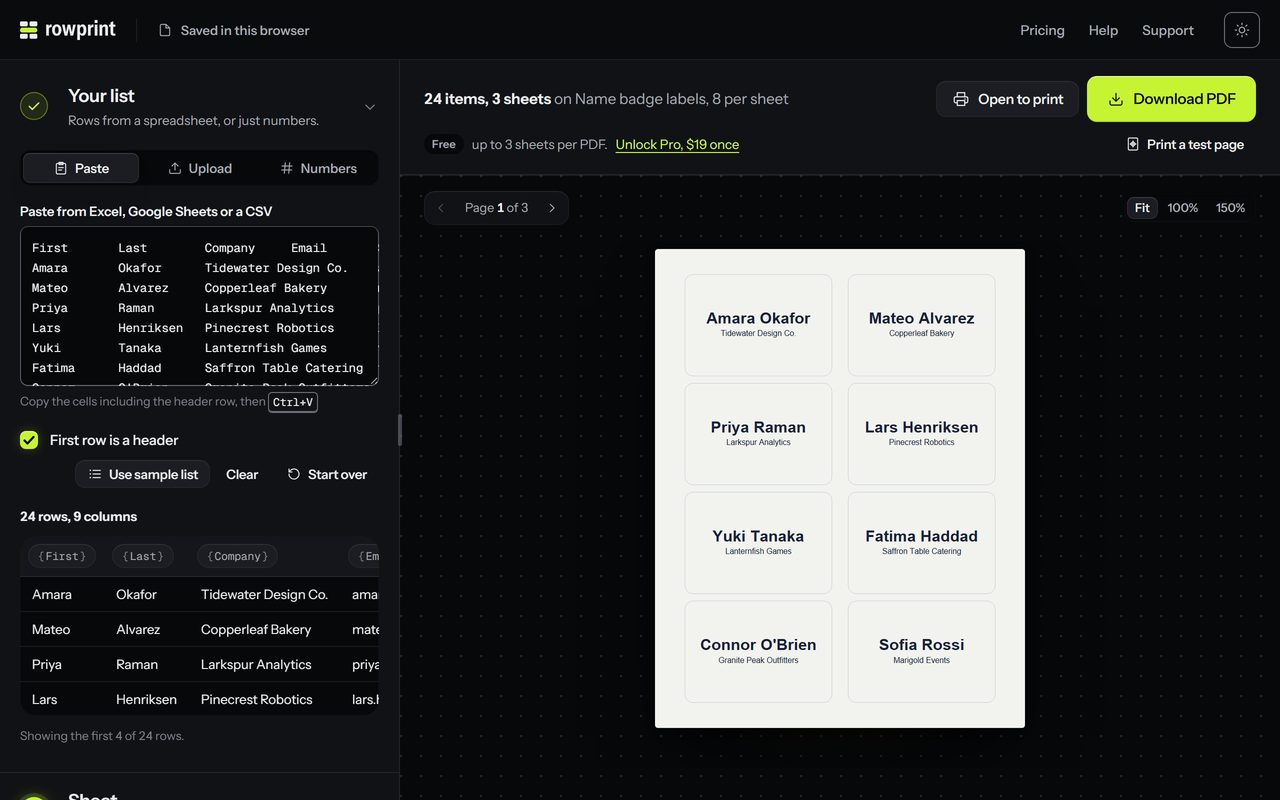Clear the pasted list

click(x=242, y=474)
